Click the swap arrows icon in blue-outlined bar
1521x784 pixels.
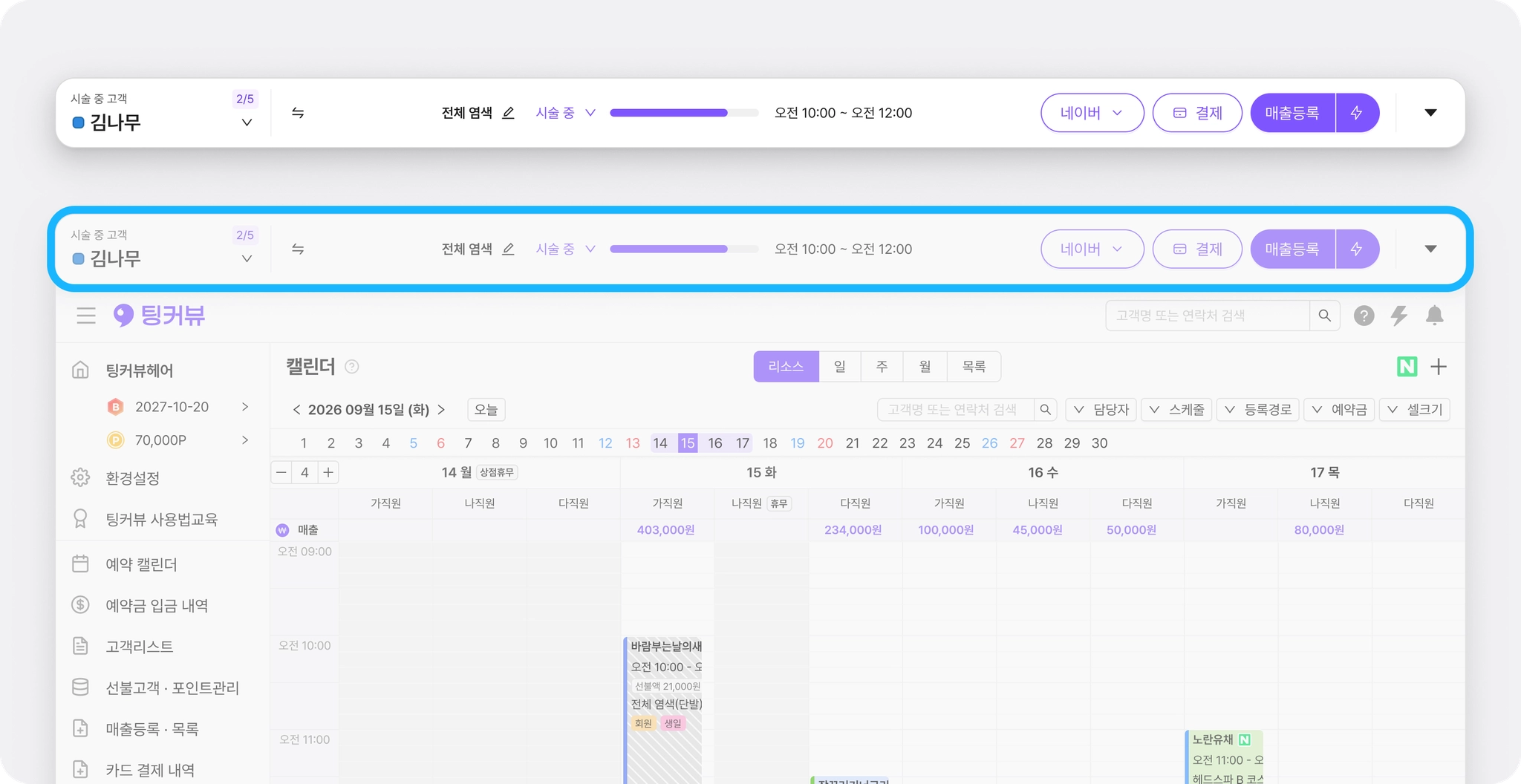(x=298, y=249)
